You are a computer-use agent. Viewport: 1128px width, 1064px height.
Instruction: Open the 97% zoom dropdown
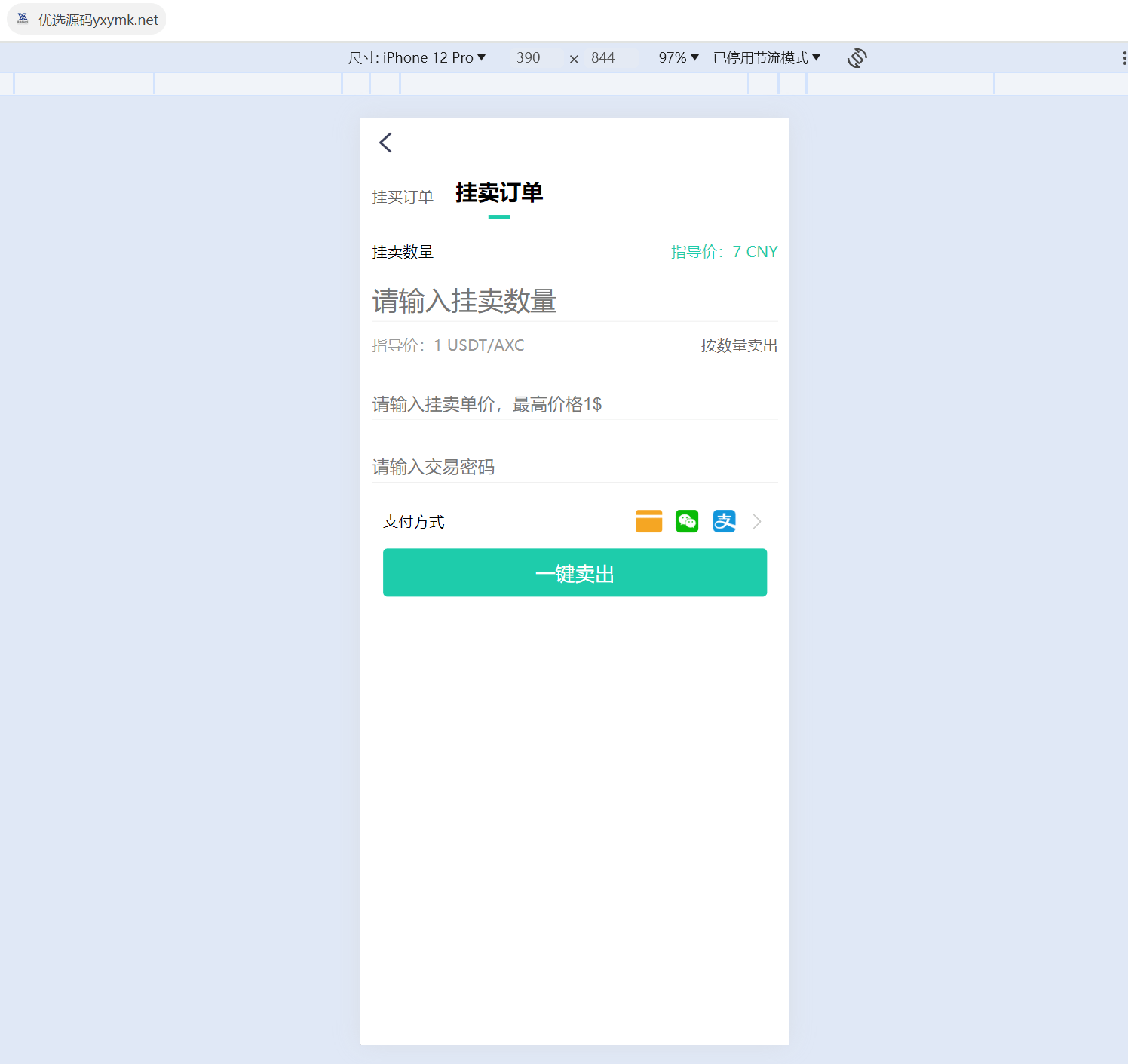[x=679, y=58]
